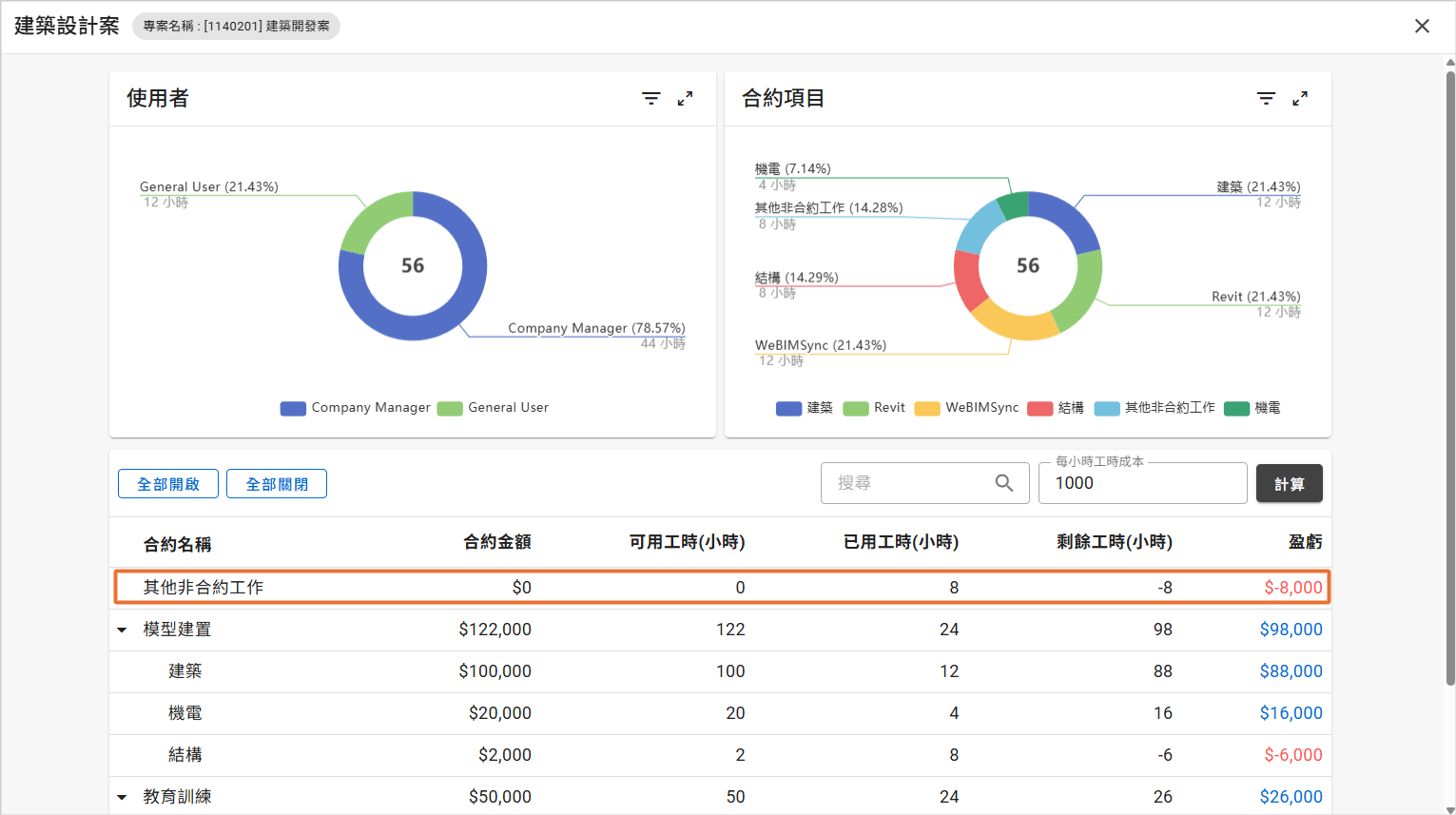Image resolution: width=1456 pixels, height=815 pixels.
Task: Click the 合約項目 donut chart center total
Action: (1028, 266)
